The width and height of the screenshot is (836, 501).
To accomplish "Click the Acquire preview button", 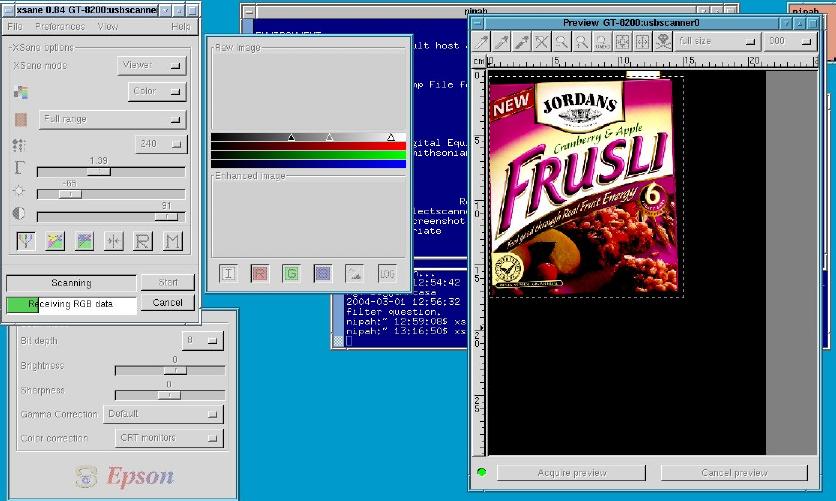I will 570,473.
